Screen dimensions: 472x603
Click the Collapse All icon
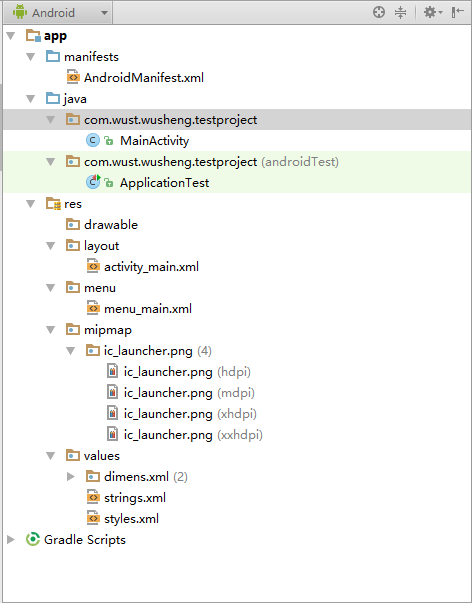tap(400, 12)
